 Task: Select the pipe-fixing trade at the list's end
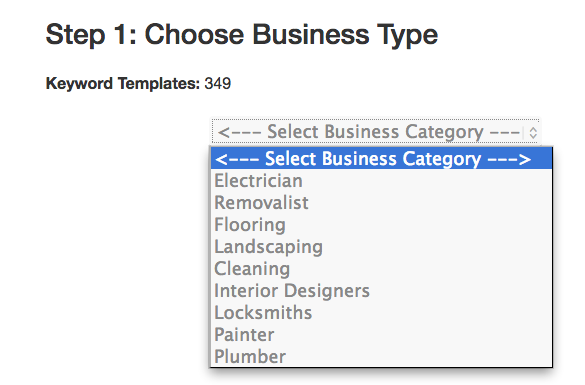pos(381,356)
